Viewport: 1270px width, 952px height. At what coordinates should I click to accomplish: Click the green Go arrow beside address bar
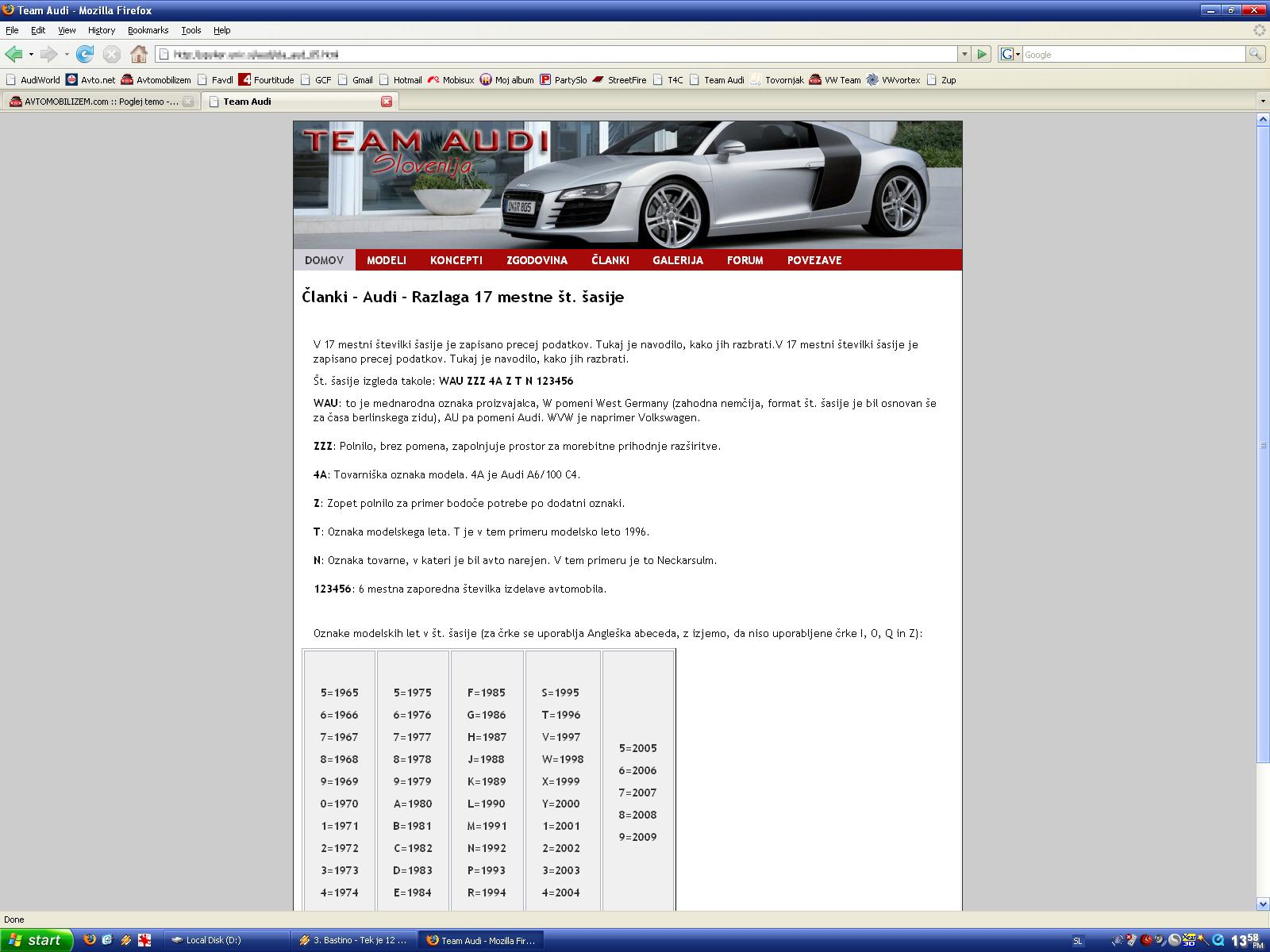(983, 54)
